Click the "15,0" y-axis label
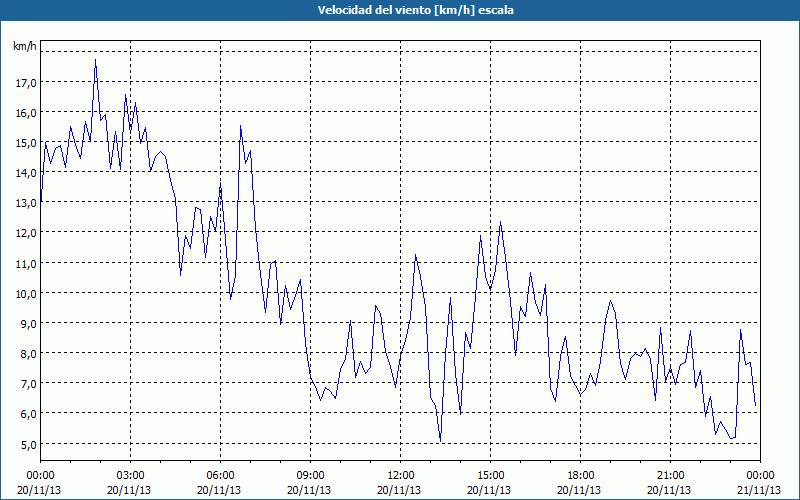 (x=26, y=143)
